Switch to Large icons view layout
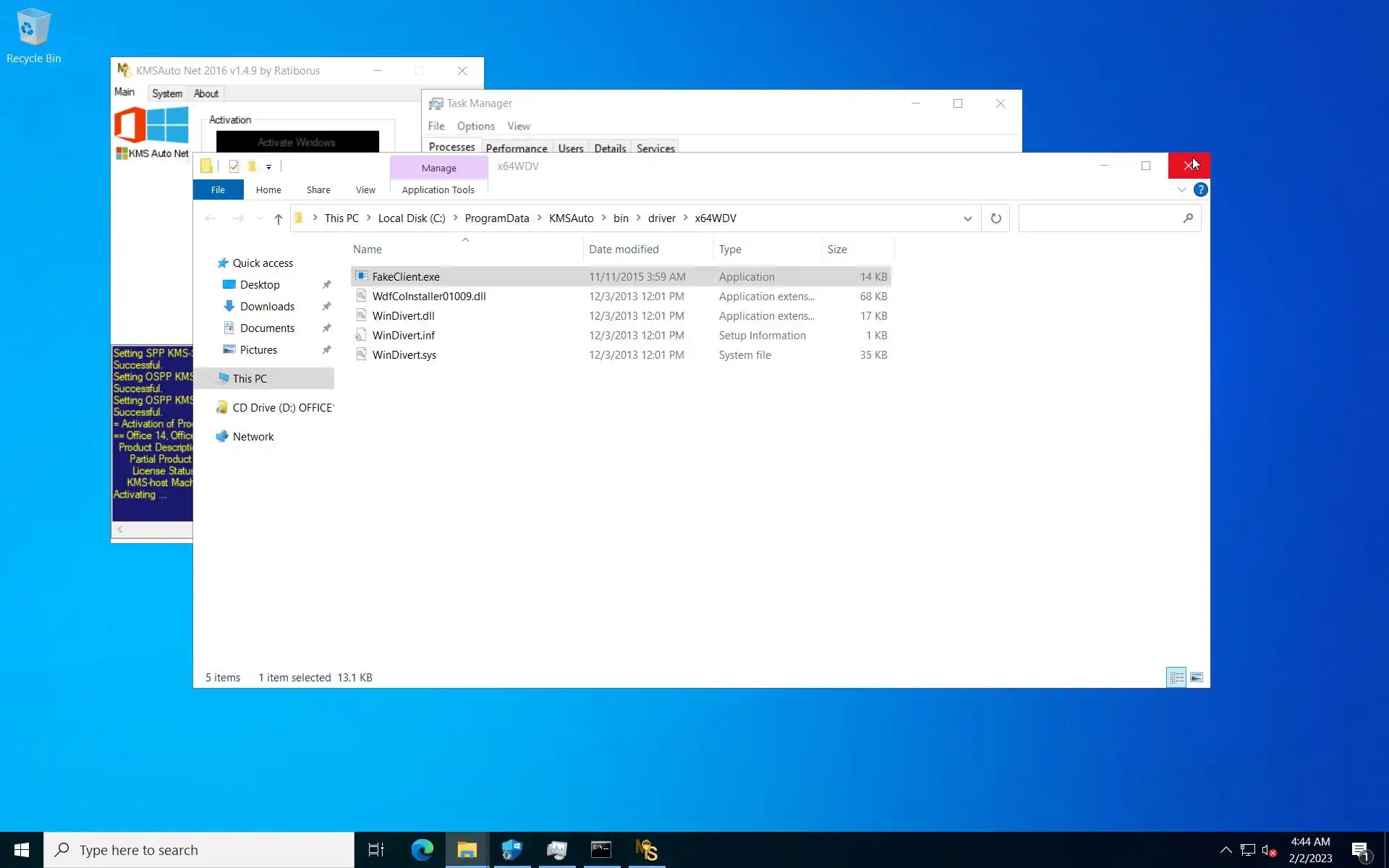The height and width of the screenshot is (868, 1389). pos(1196,678)
